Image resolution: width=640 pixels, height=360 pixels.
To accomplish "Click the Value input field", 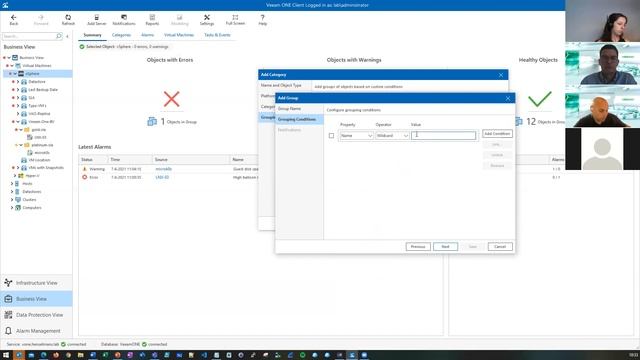I will 444,136.
